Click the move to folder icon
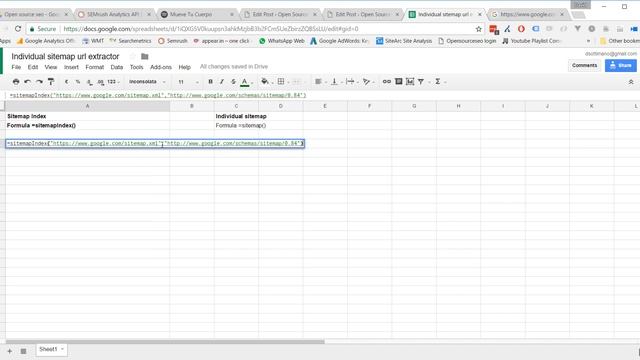The image size is (640, 360). click(x=144, y=56)
